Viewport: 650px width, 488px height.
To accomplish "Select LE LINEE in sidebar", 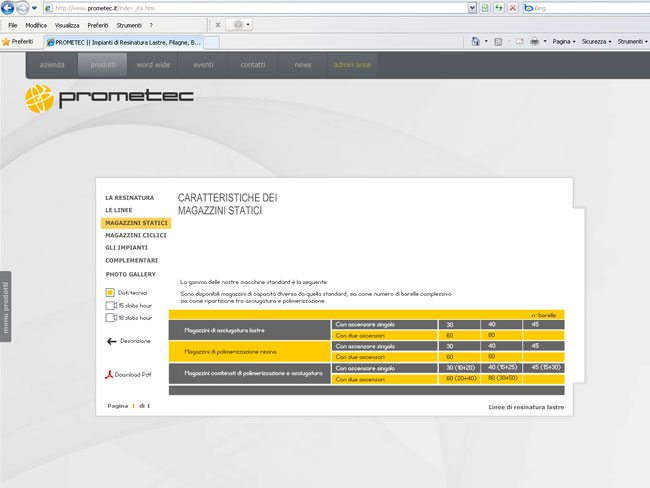I will pos(119,210).
